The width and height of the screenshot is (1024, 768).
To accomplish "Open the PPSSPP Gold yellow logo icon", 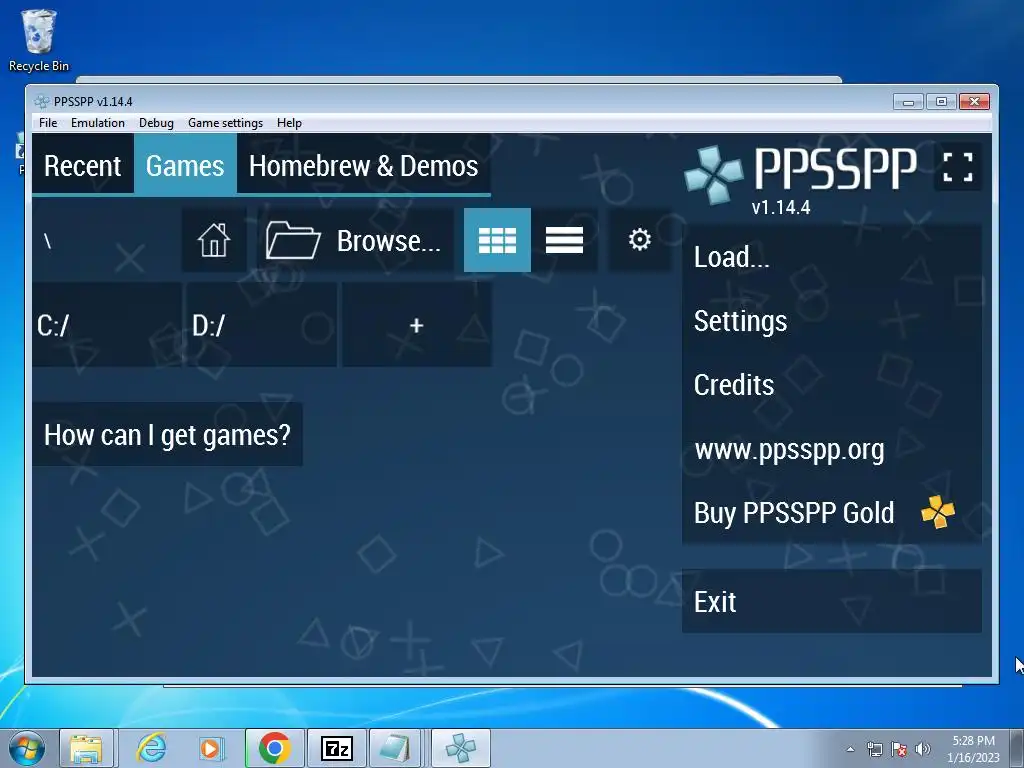I will pos(938,512).
